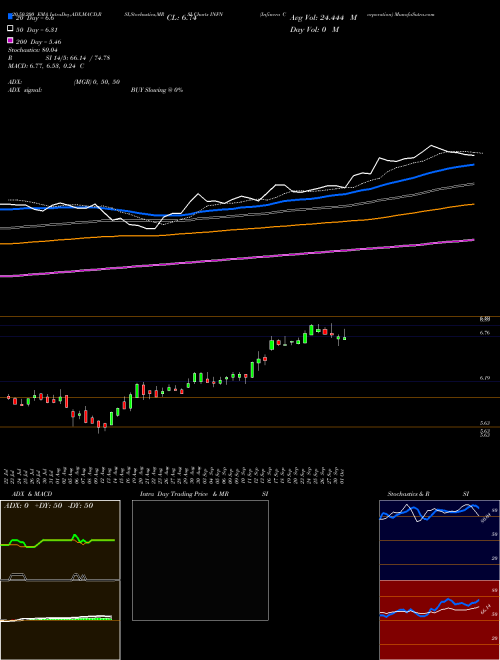Click the blue Stochastics chart panel
The width and height of the screenshot is (500, 660).
coord(439,540)
